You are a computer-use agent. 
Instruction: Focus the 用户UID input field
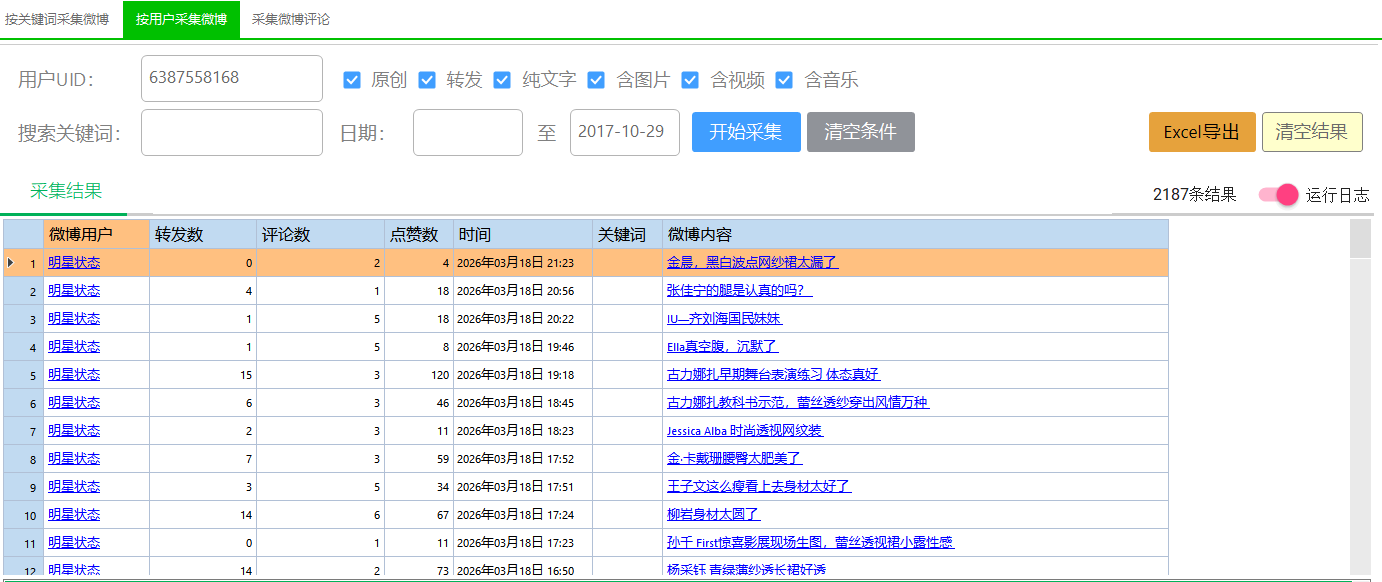[232, 78]
